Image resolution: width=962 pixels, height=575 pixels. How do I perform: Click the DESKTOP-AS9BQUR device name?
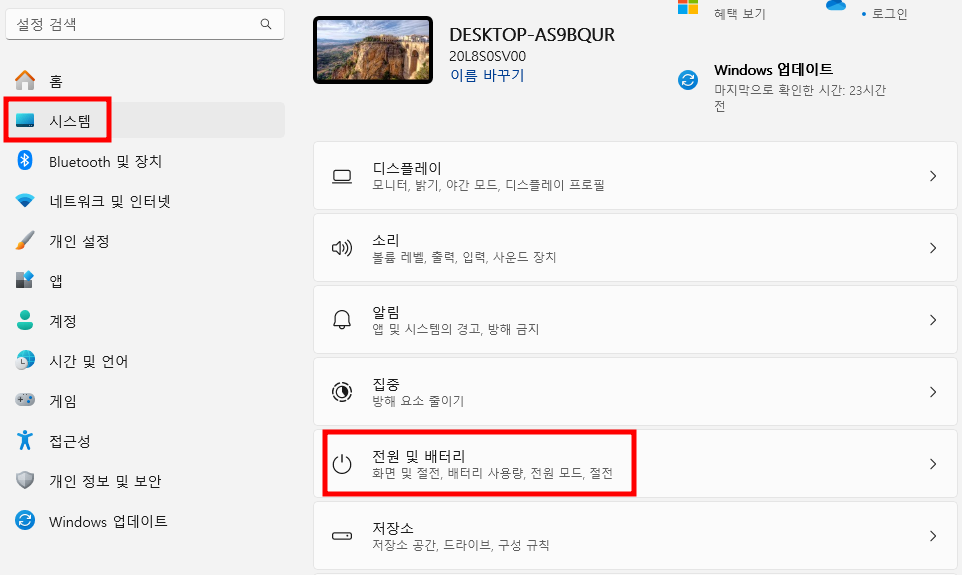pos(532,34)
